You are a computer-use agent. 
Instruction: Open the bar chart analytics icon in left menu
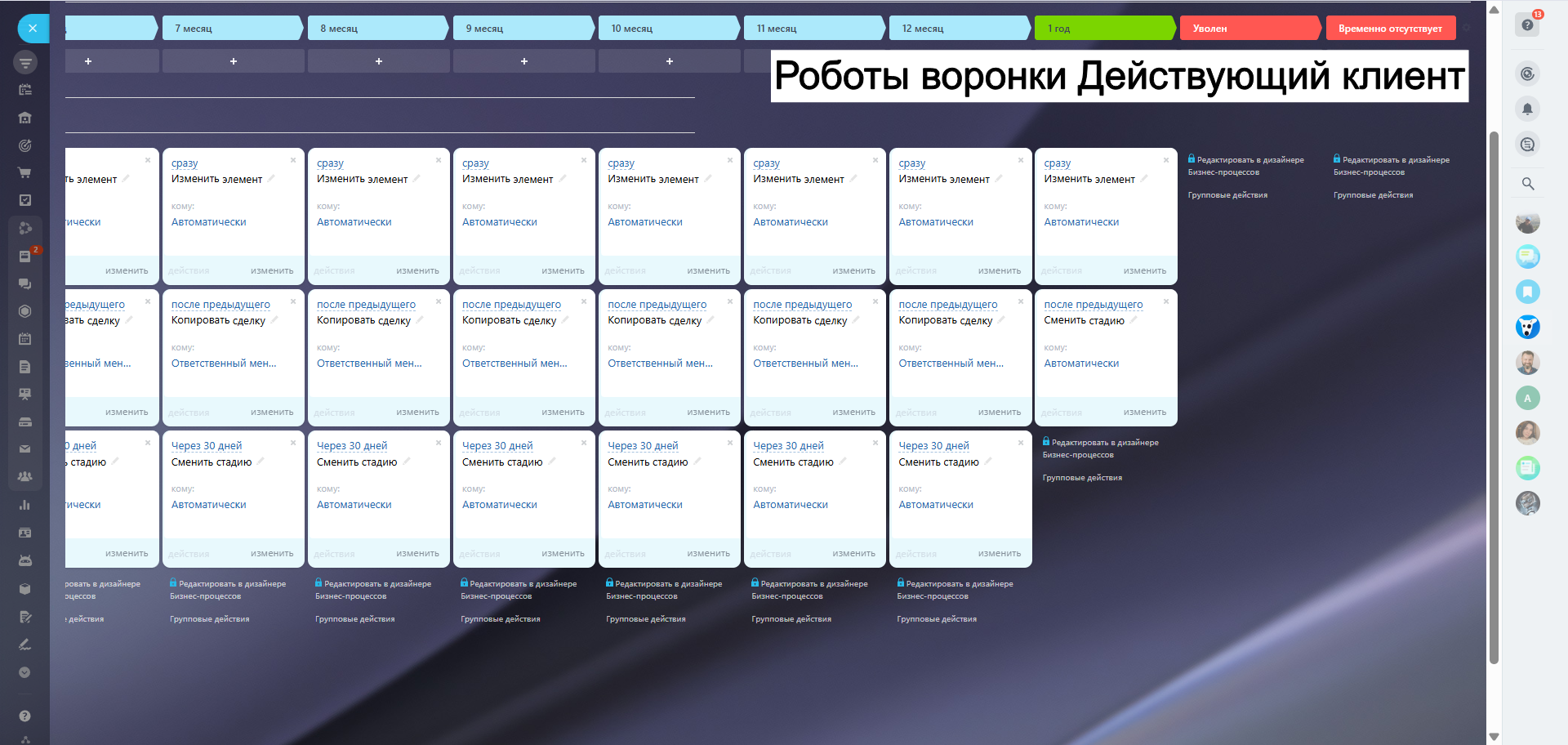[24, 505]
